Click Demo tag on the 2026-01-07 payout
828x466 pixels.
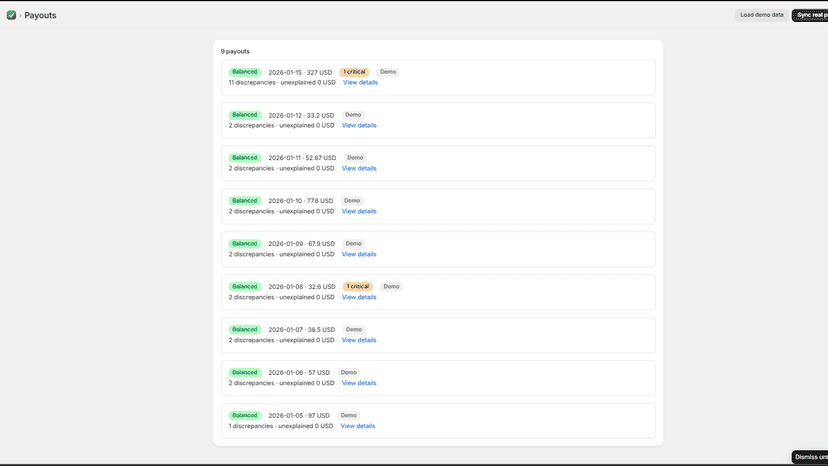coord(354,329)
